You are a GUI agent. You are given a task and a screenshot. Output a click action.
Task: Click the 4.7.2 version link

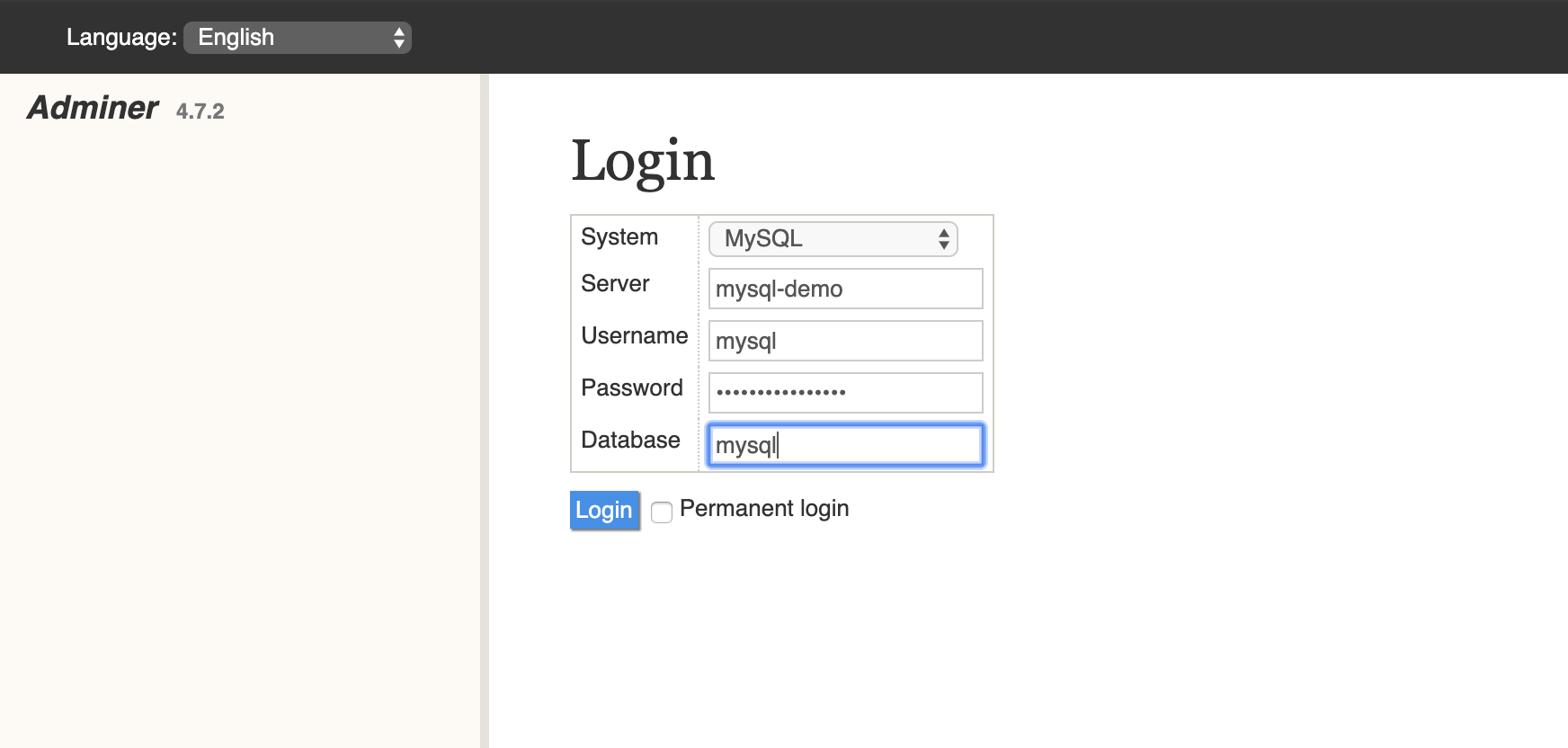[x=200, y=111]
